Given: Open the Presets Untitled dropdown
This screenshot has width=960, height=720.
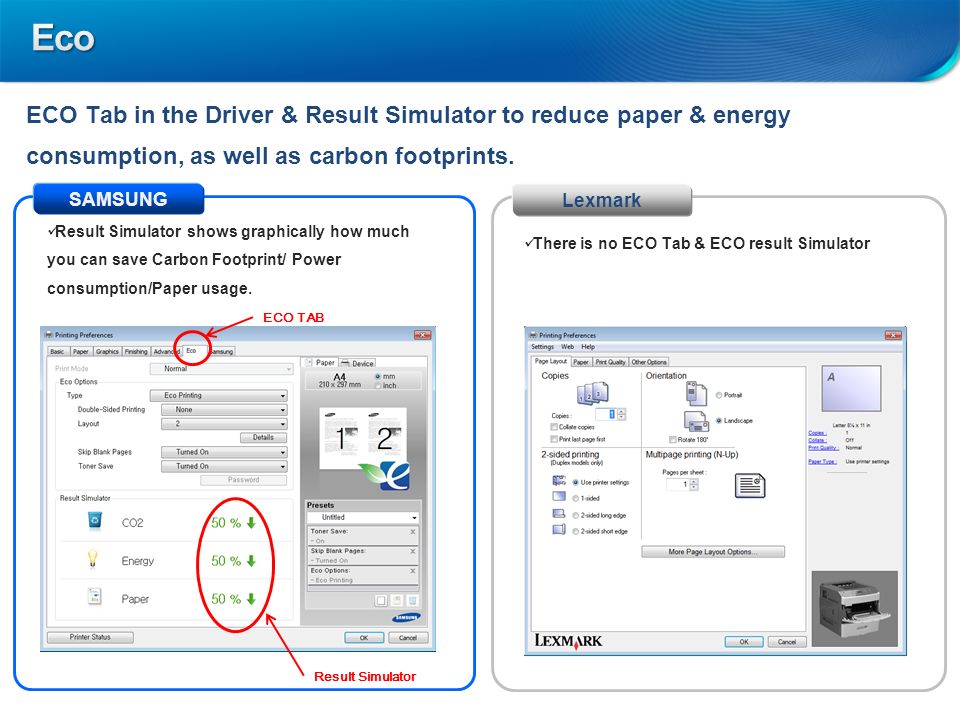Looking at the screenshot, I should pyautogui.click(x=362, y=517).
